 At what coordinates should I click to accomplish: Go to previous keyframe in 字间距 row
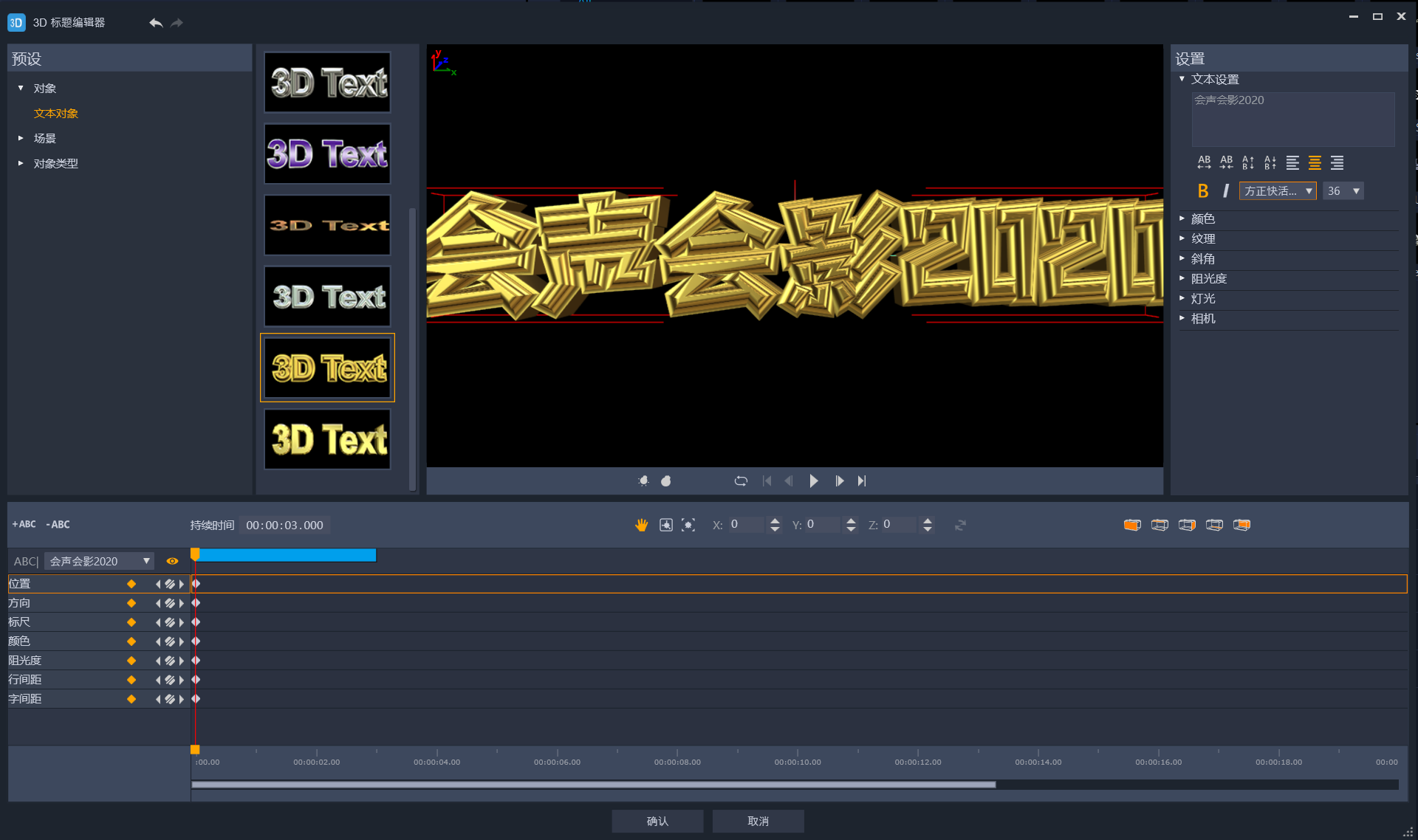click(157, 699)
